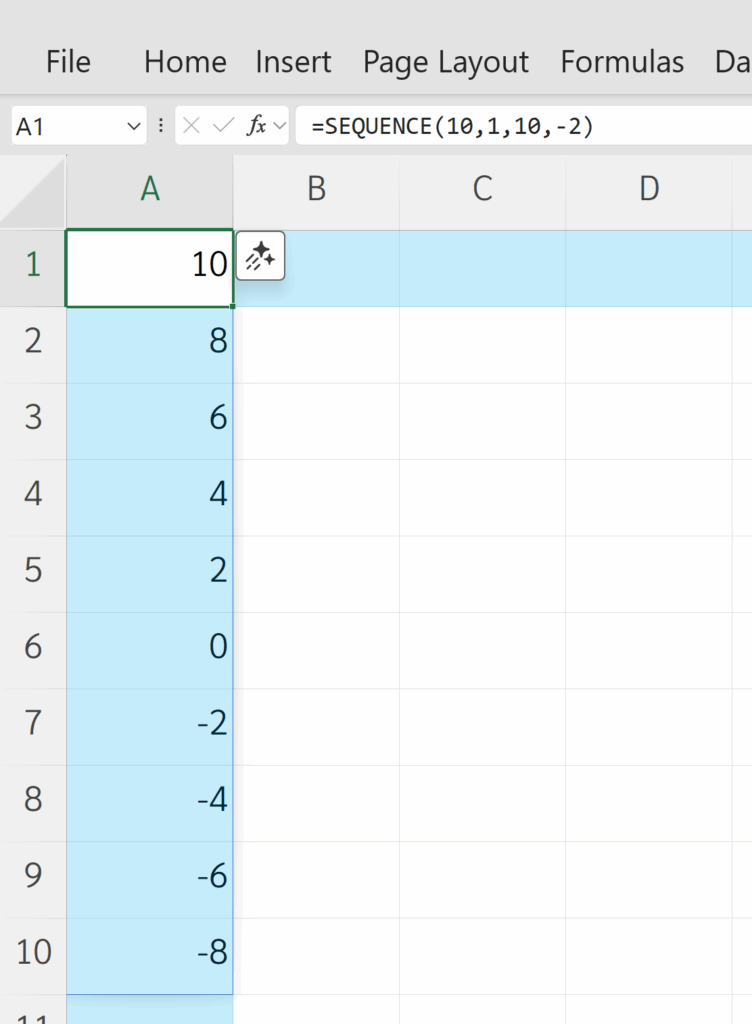Go to the Page Layout tab

(445, 62)
